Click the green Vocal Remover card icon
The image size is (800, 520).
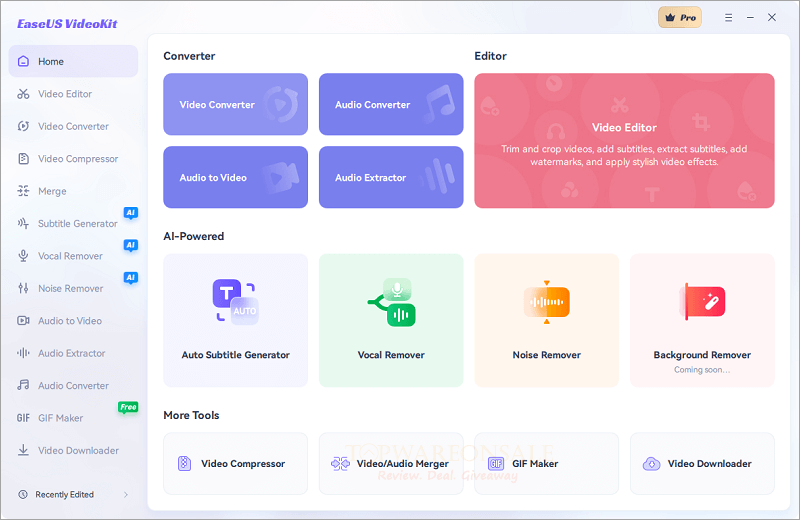pos(391,302)
